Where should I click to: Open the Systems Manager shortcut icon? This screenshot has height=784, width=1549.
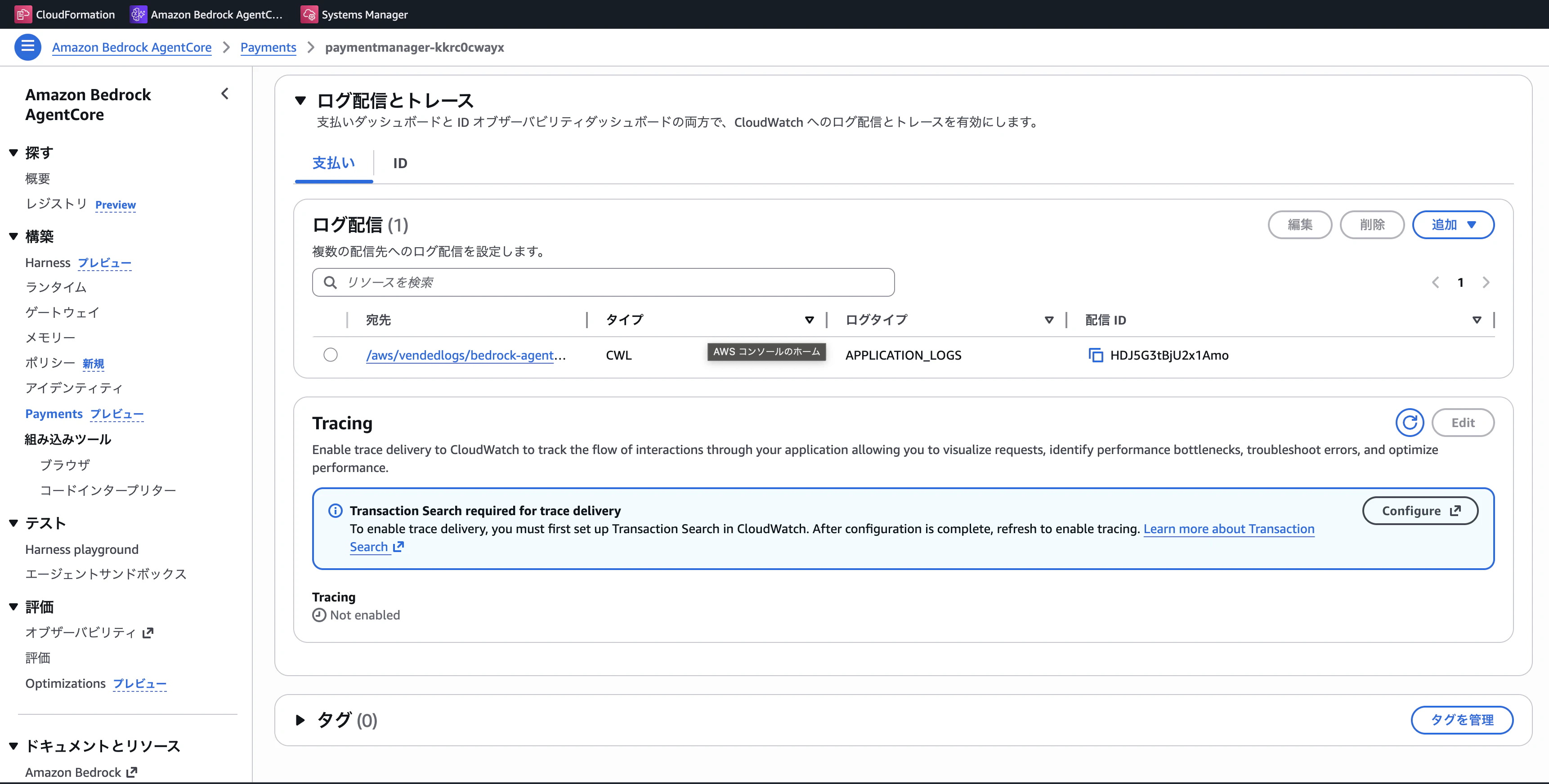309,14
